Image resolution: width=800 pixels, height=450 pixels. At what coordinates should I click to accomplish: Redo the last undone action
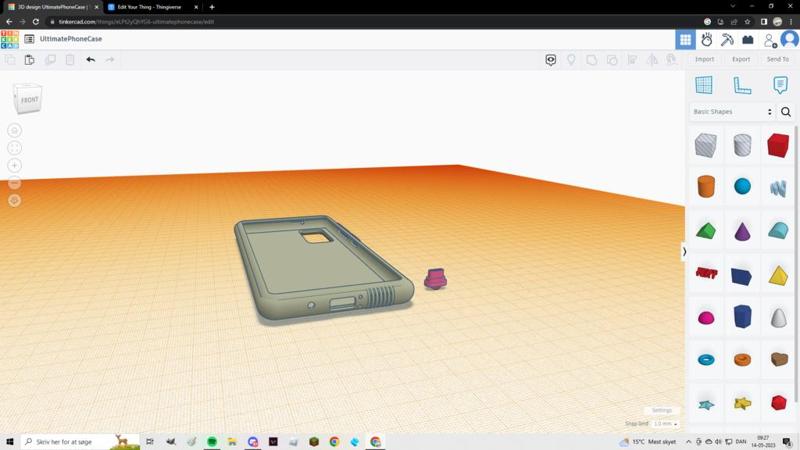(110, 60)
